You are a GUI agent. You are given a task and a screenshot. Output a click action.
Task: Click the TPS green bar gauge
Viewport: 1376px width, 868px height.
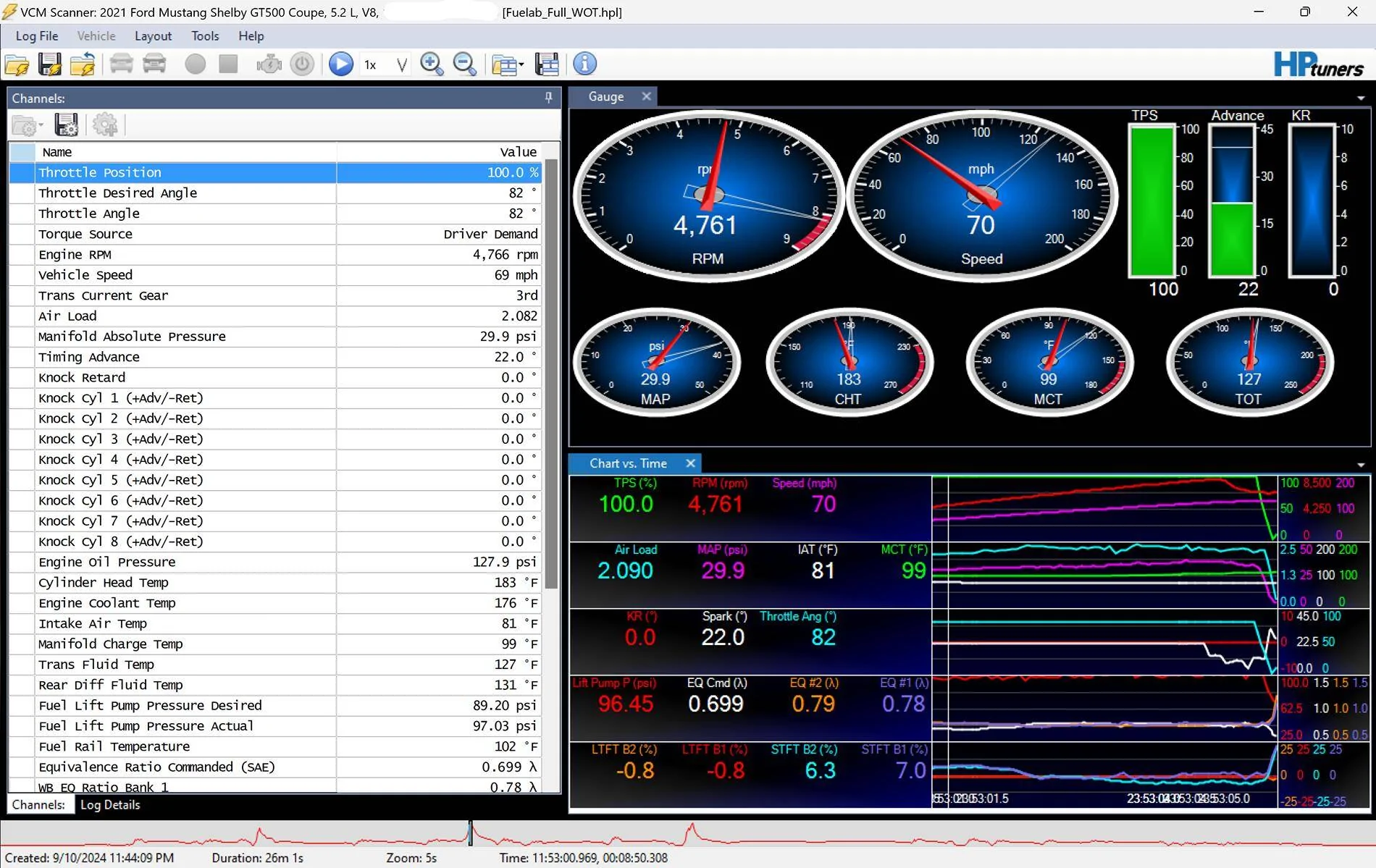tap(1151, 202)
